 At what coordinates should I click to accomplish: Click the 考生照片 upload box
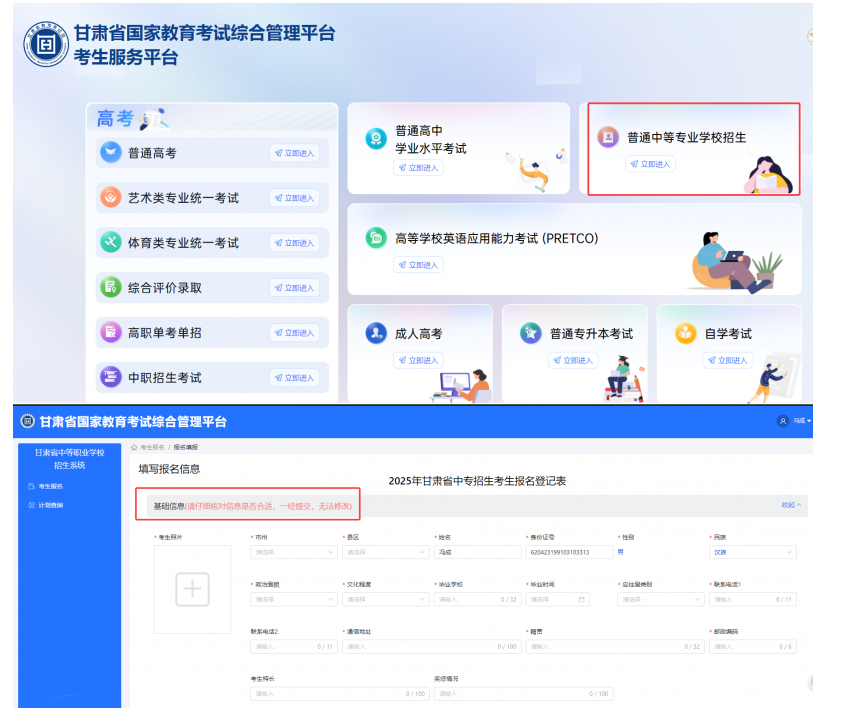point(192,590)
